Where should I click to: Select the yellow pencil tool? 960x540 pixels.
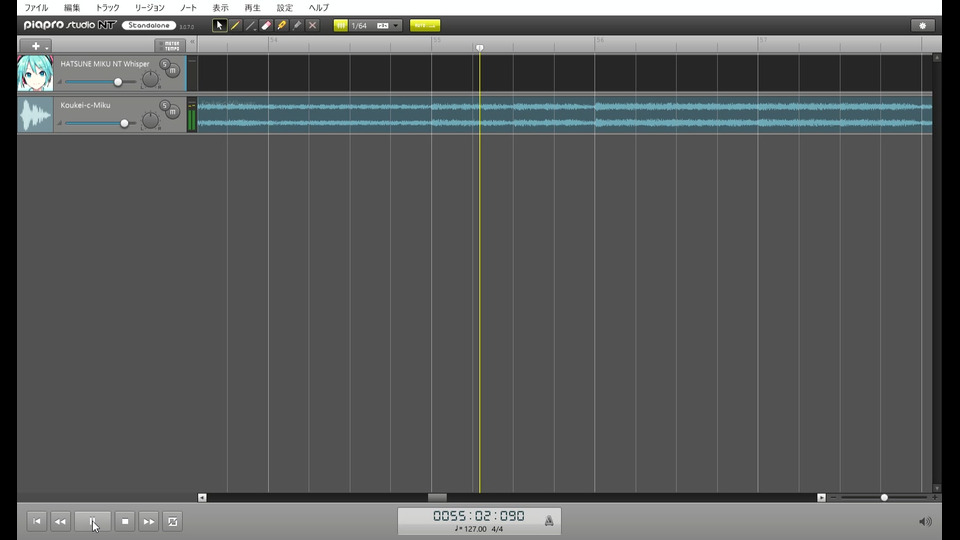235,25
